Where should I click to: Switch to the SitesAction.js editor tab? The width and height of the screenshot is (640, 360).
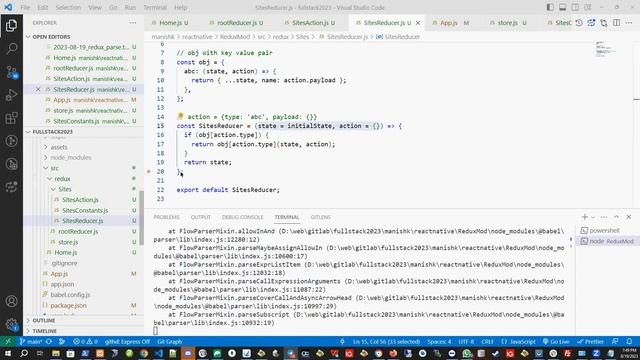coord(313,23)
